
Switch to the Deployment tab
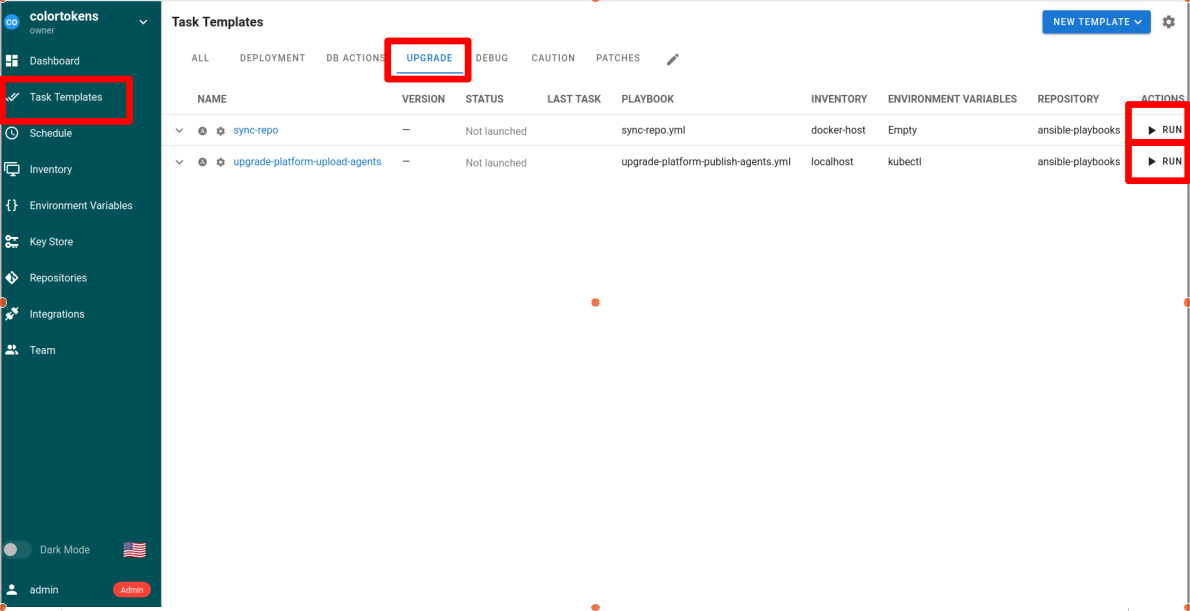tap(272, 58)
